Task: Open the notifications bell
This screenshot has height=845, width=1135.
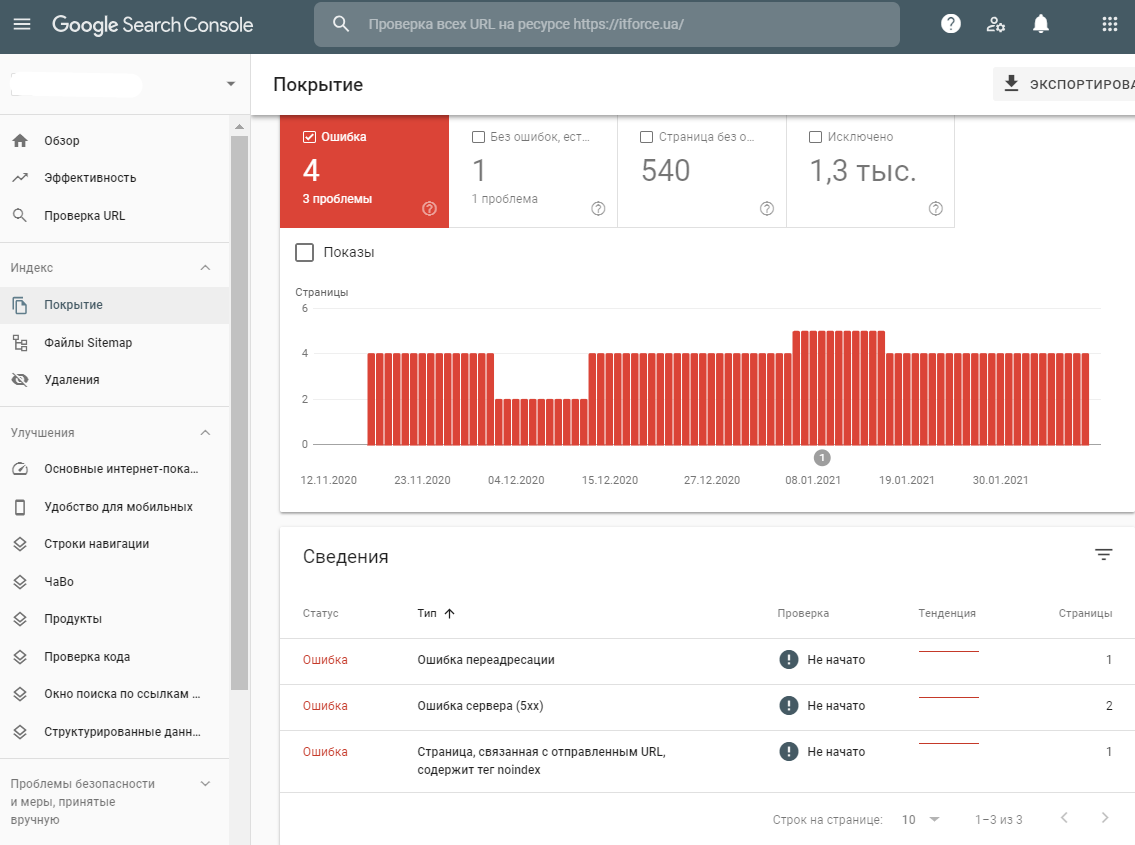Action: coord(1041,24)
